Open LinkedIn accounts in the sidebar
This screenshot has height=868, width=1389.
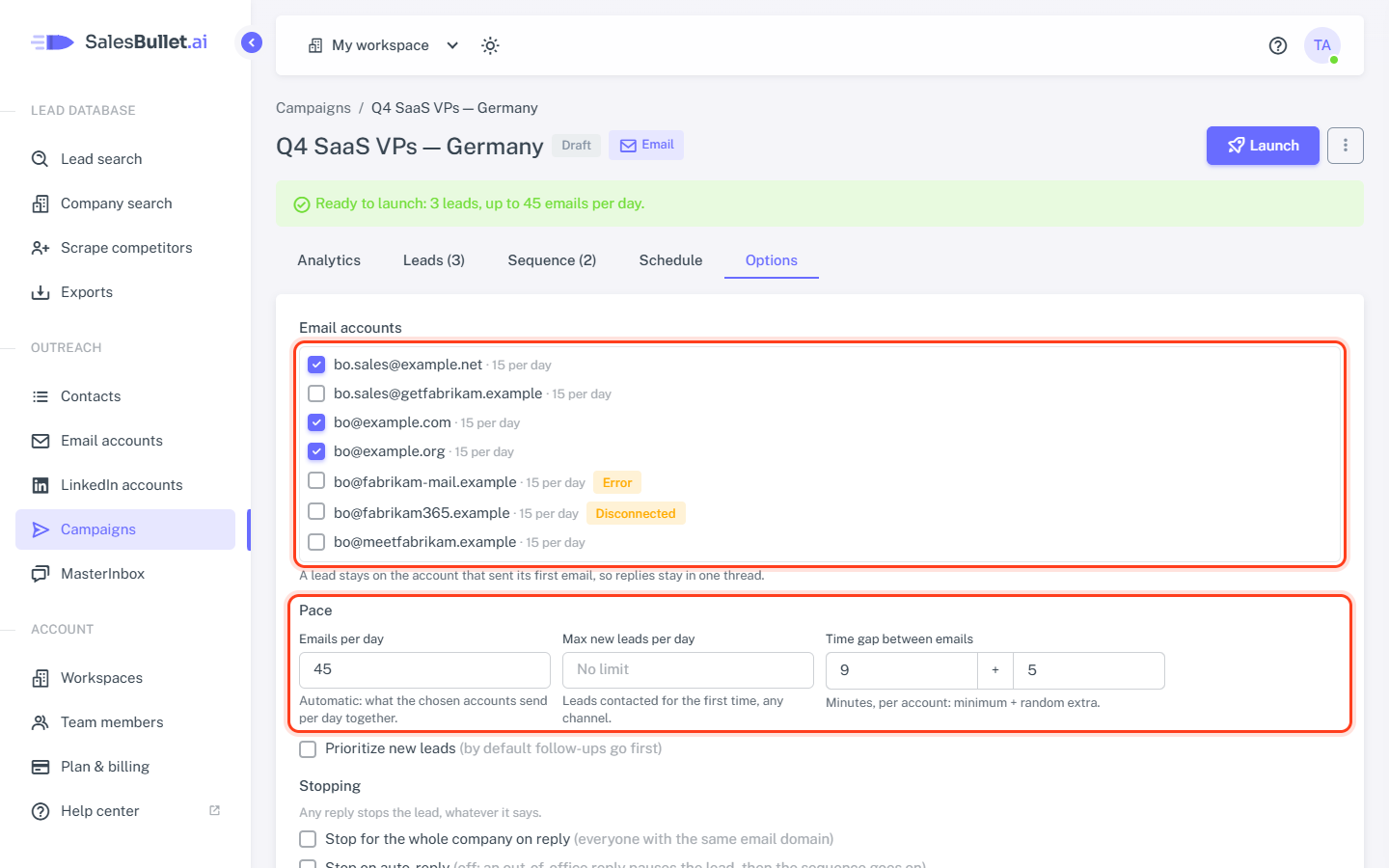click(125, 485)
